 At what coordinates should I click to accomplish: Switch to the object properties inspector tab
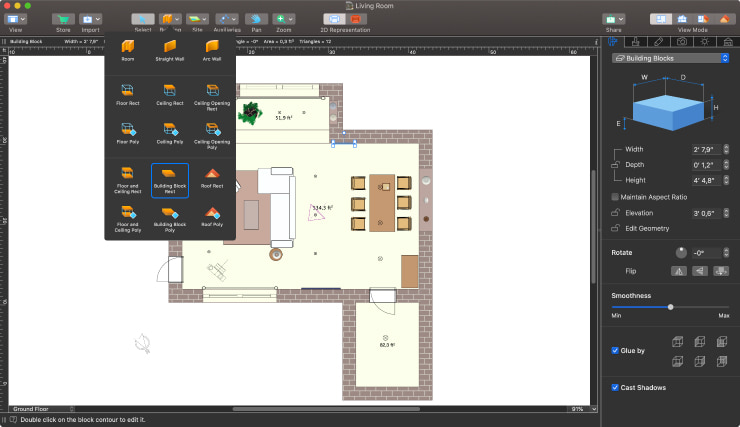tap(613, 42)
